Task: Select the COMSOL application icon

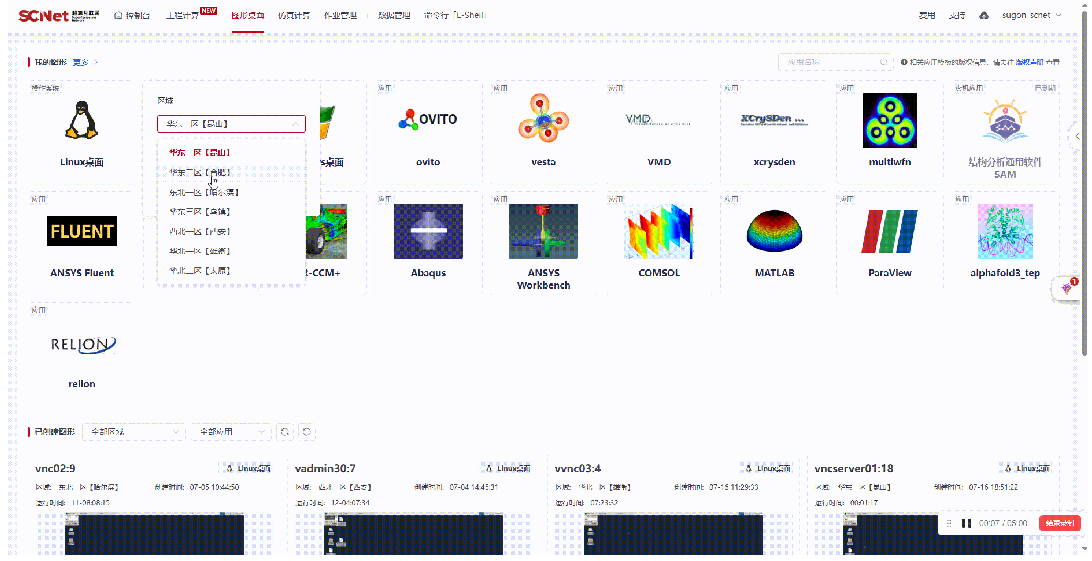Action: pyautogui.click(x=658, y=231)
